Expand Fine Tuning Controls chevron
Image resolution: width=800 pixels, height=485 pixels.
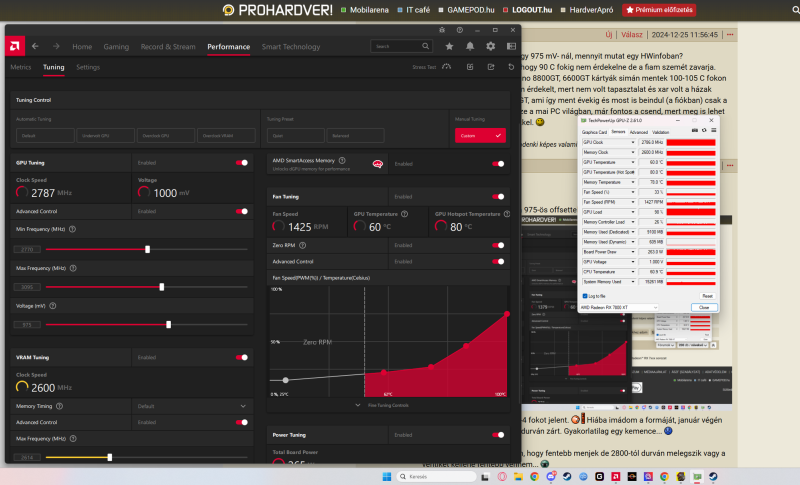click(x=358, y=405)
